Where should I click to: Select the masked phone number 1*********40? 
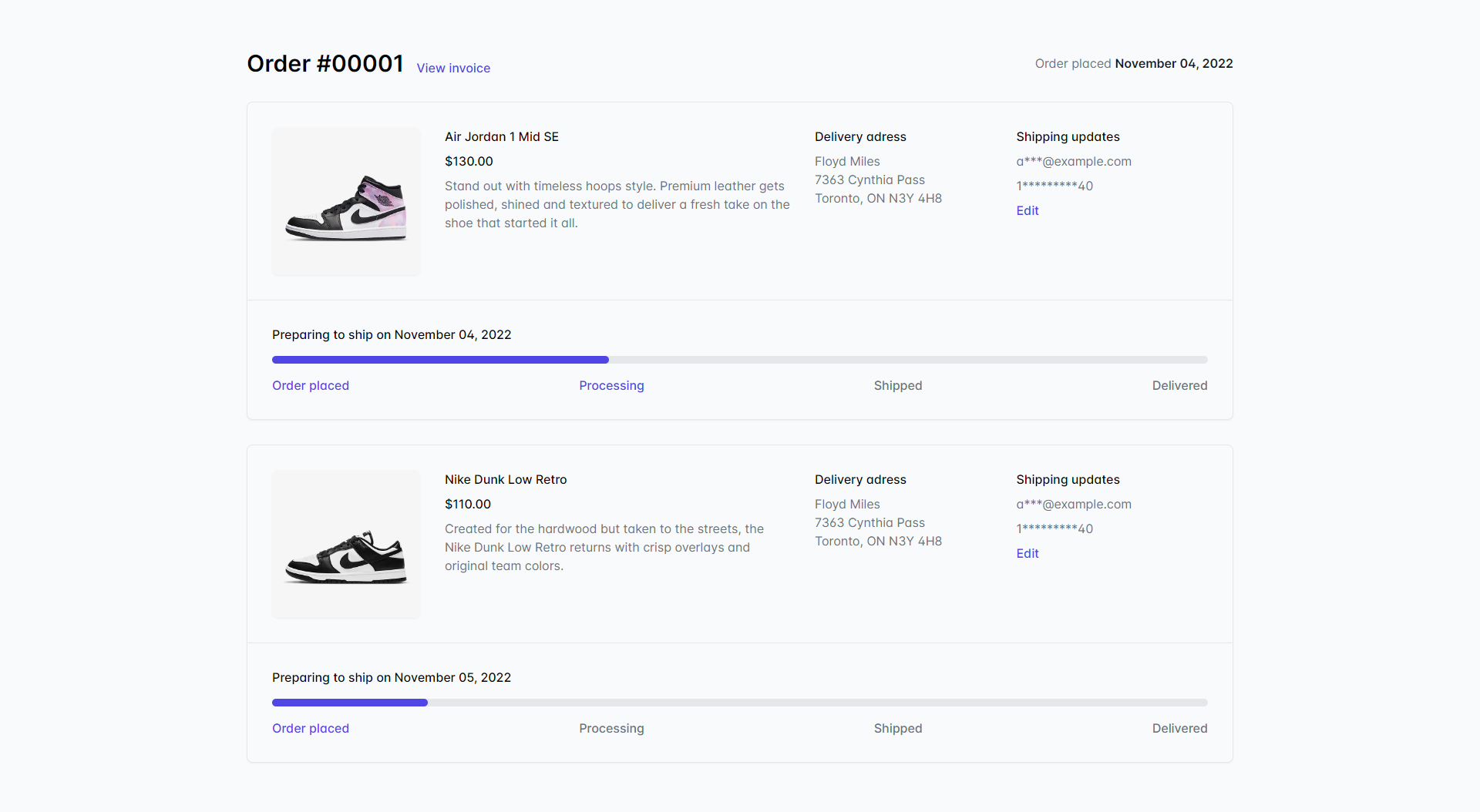pyautogui.click(x=1054, y=185)
